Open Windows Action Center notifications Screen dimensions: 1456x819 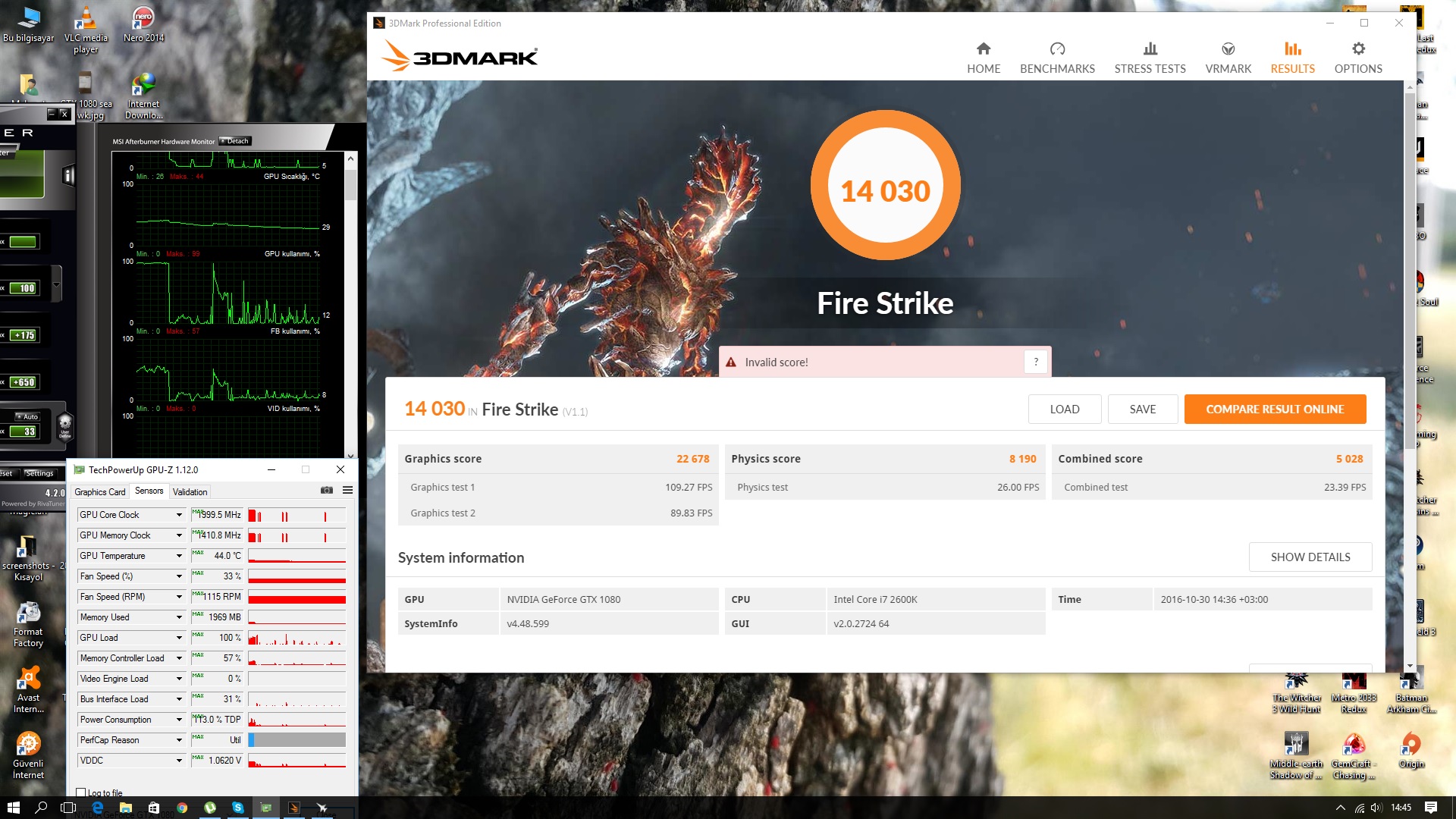(1431, 808)
